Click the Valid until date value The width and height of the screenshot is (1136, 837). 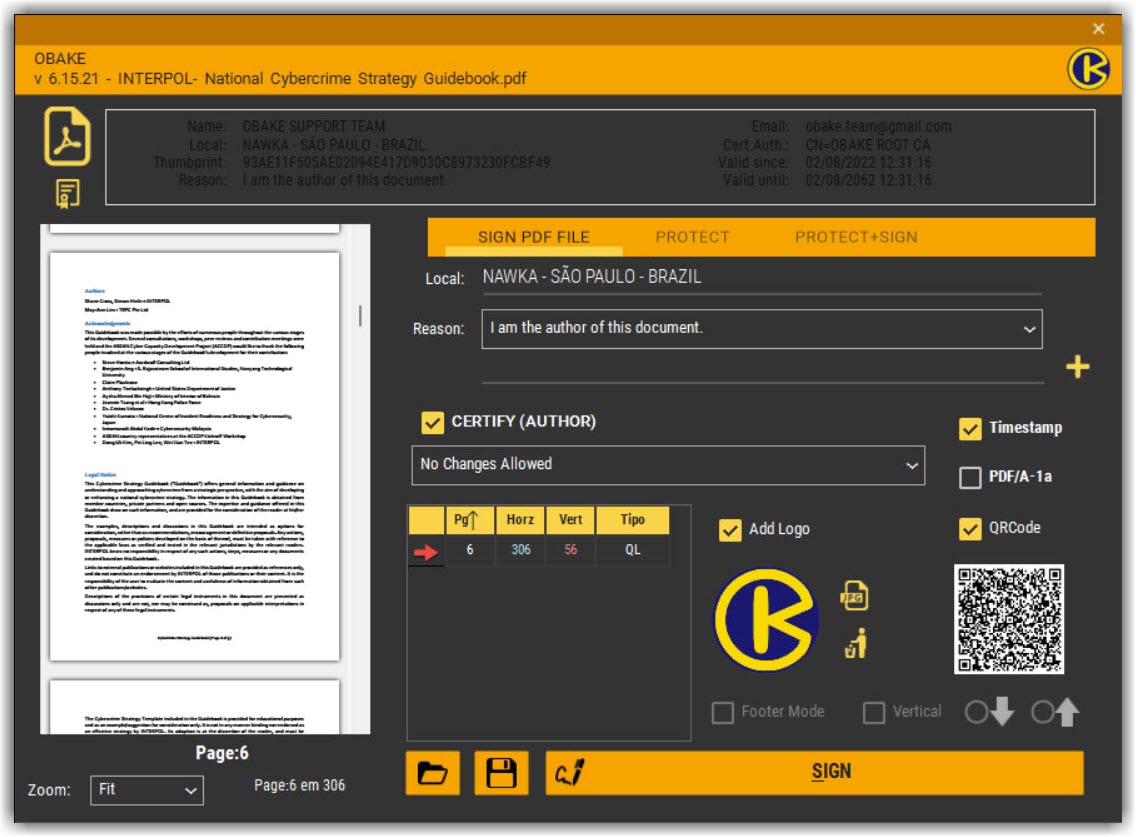click(x=868, y=180)
